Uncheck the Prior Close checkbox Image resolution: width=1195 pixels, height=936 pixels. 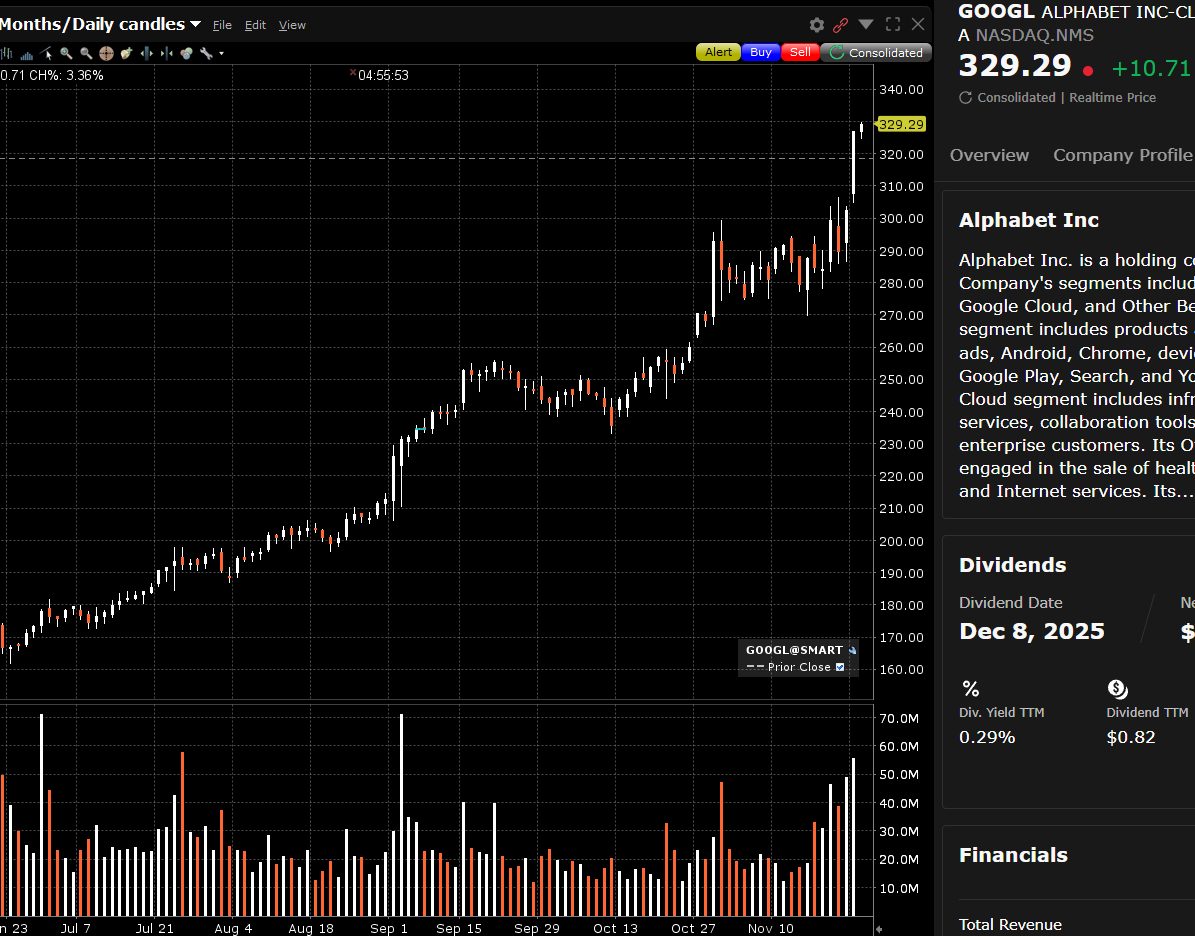840,667
